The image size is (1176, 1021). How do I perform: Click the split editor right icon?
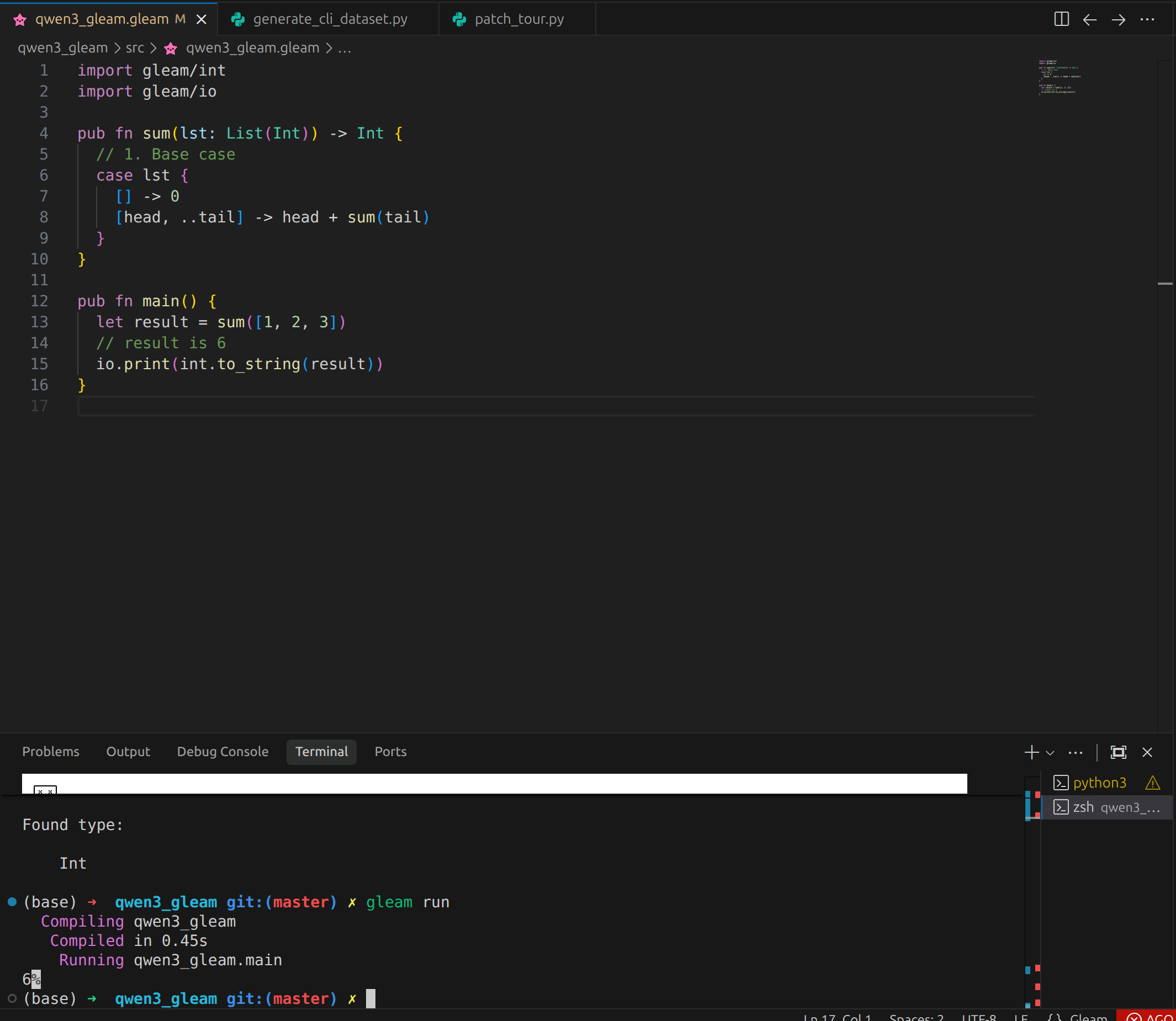pos(1061,19)
